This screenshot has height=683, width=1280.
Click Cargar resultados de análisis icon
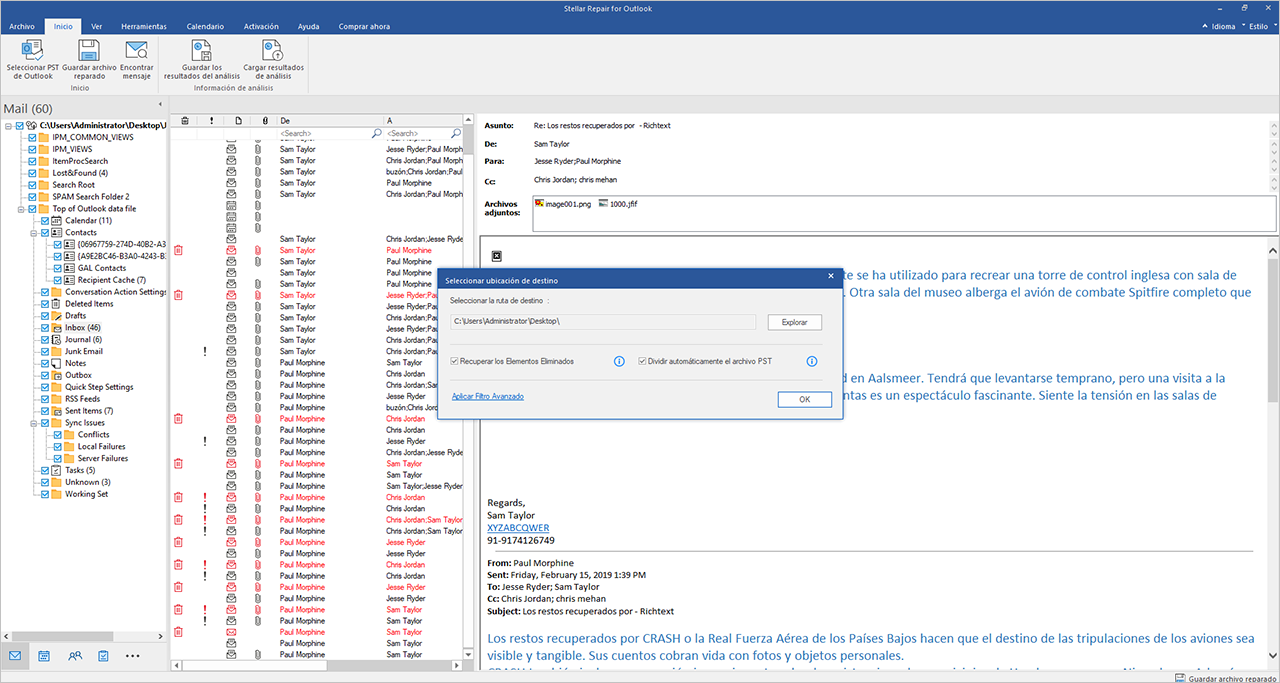click(273, 52)
